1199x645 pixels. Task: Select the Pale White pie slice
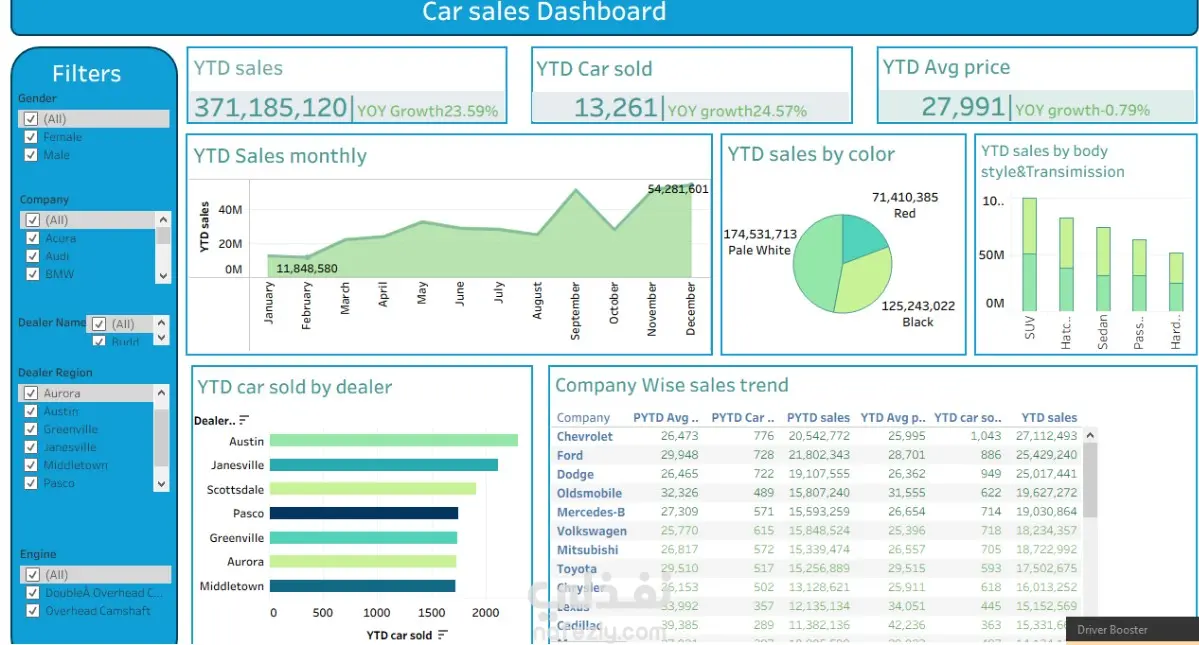pyautogui.click(x=815, y=264)
